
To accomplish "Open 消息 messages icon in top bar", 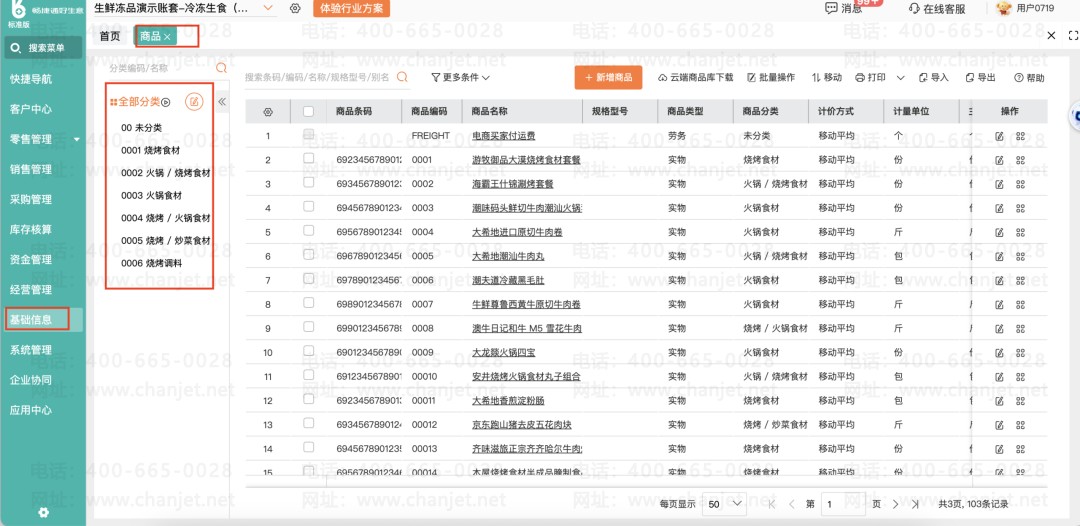I will tap(831, 8).
